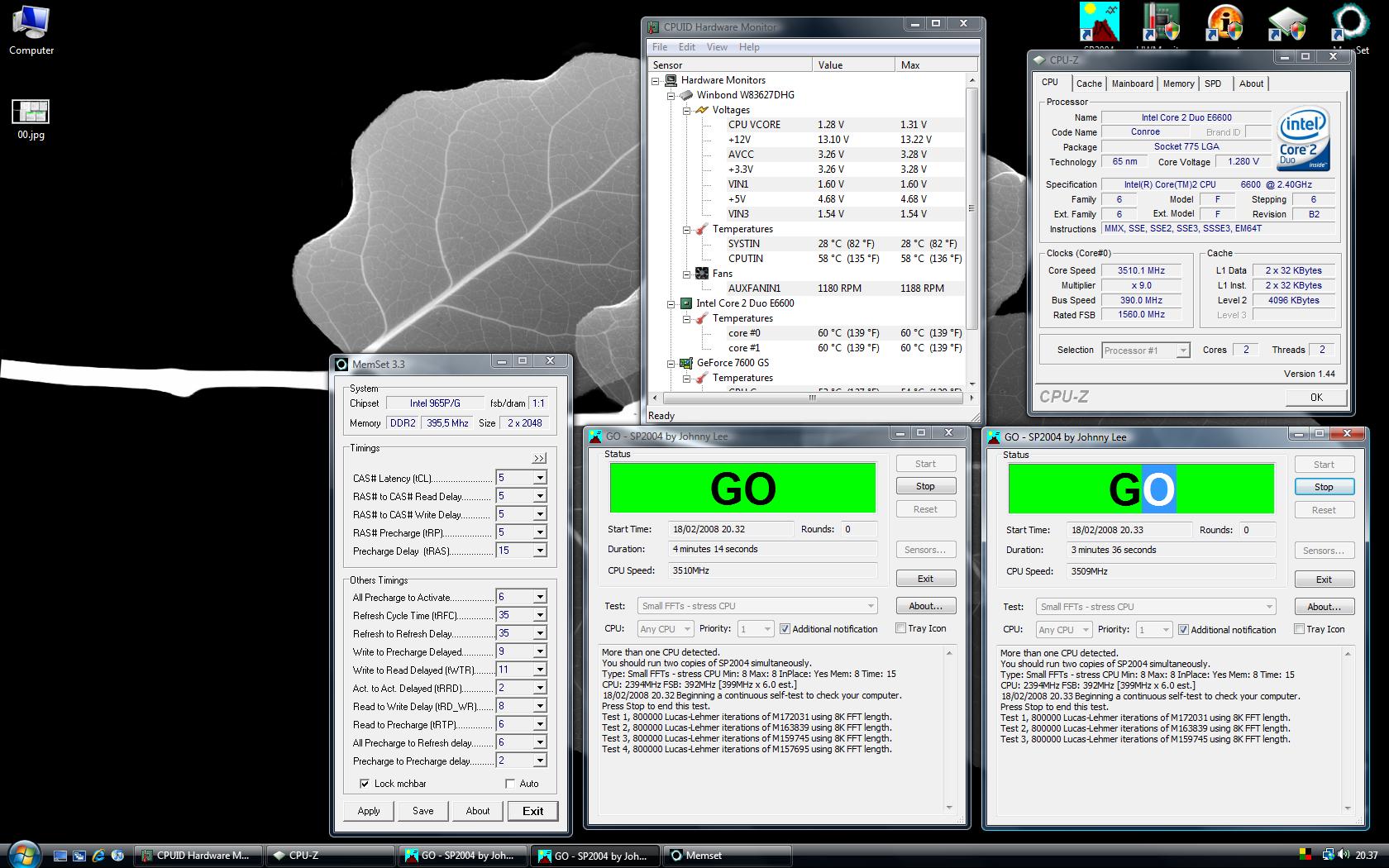
Task: Click the Winbond W83627DHG chip icon
Action: [x=686, y=95]
